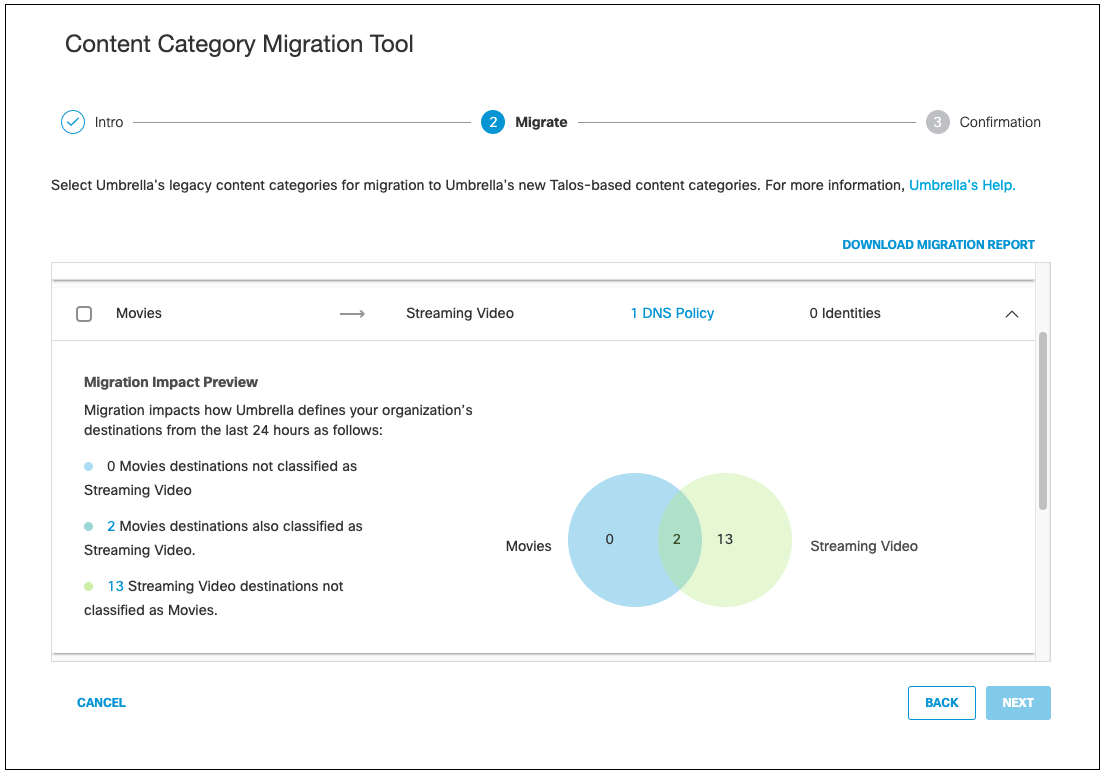Image resolution: width=1102 pixels, height=775 pixels.
Task: Click the step 2 Migrate circle icon
Action: (x=493, y=122)
